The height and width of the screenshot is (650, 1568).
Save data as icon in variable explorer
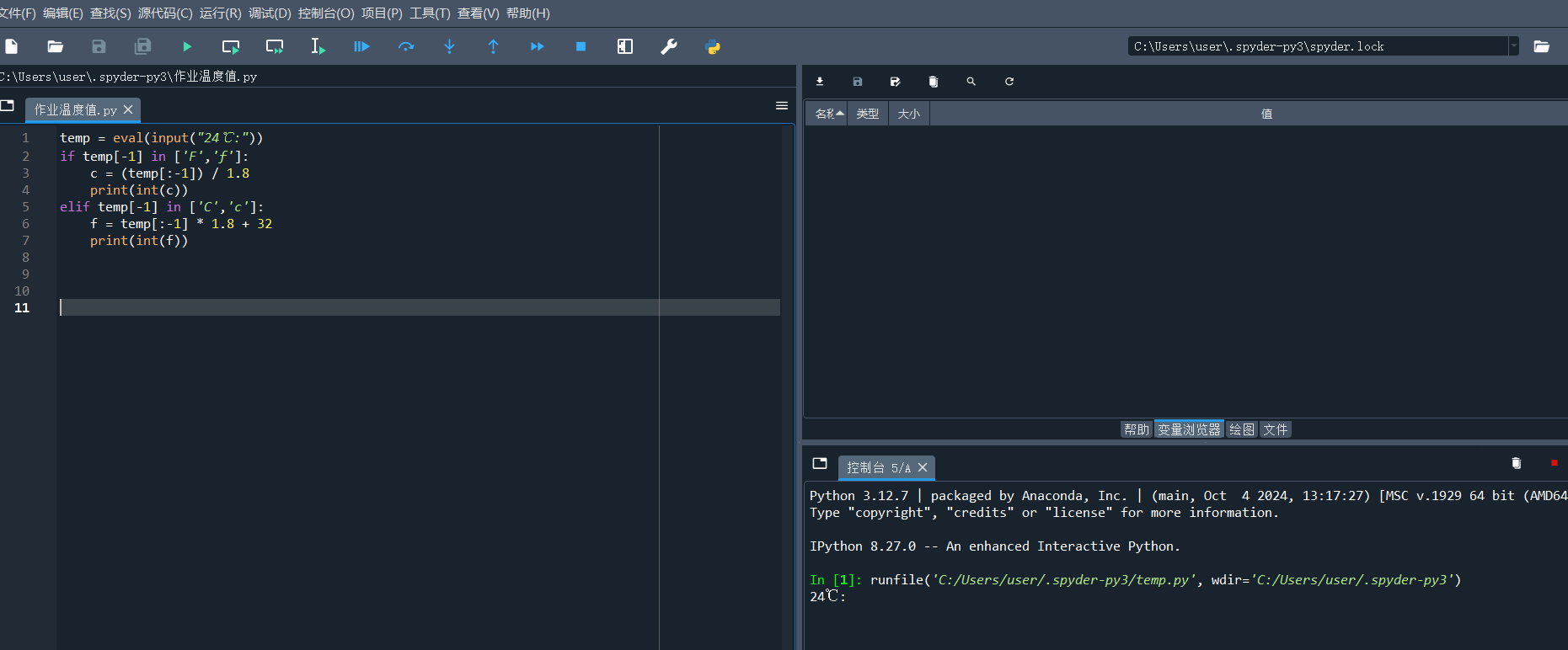(x=895, y=82)
